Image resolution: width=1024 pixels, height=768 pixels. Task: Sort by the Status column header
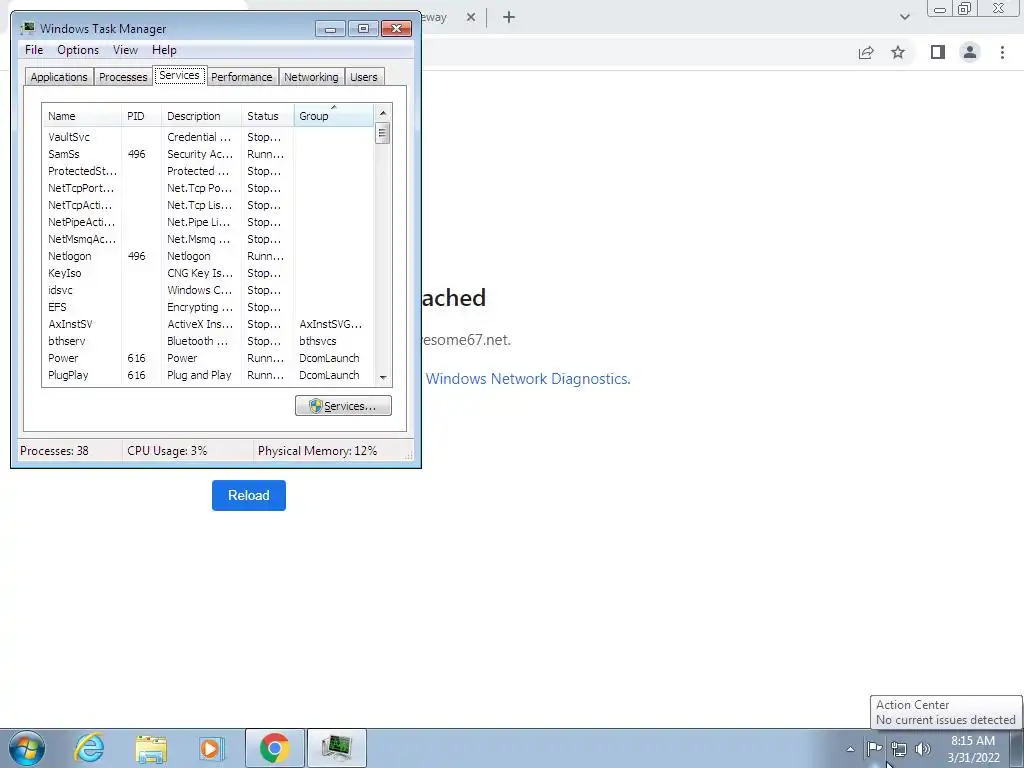pyautogui.click(x=268, y=116)
